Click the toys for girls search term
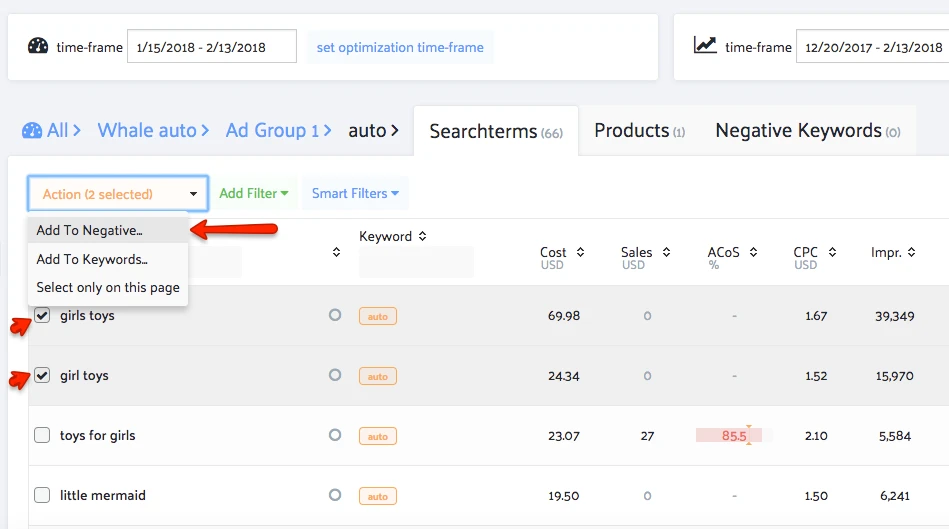Image resolution: width=949 pixels, height=529 pixels. pyautogui.click(x=97, y=435)
